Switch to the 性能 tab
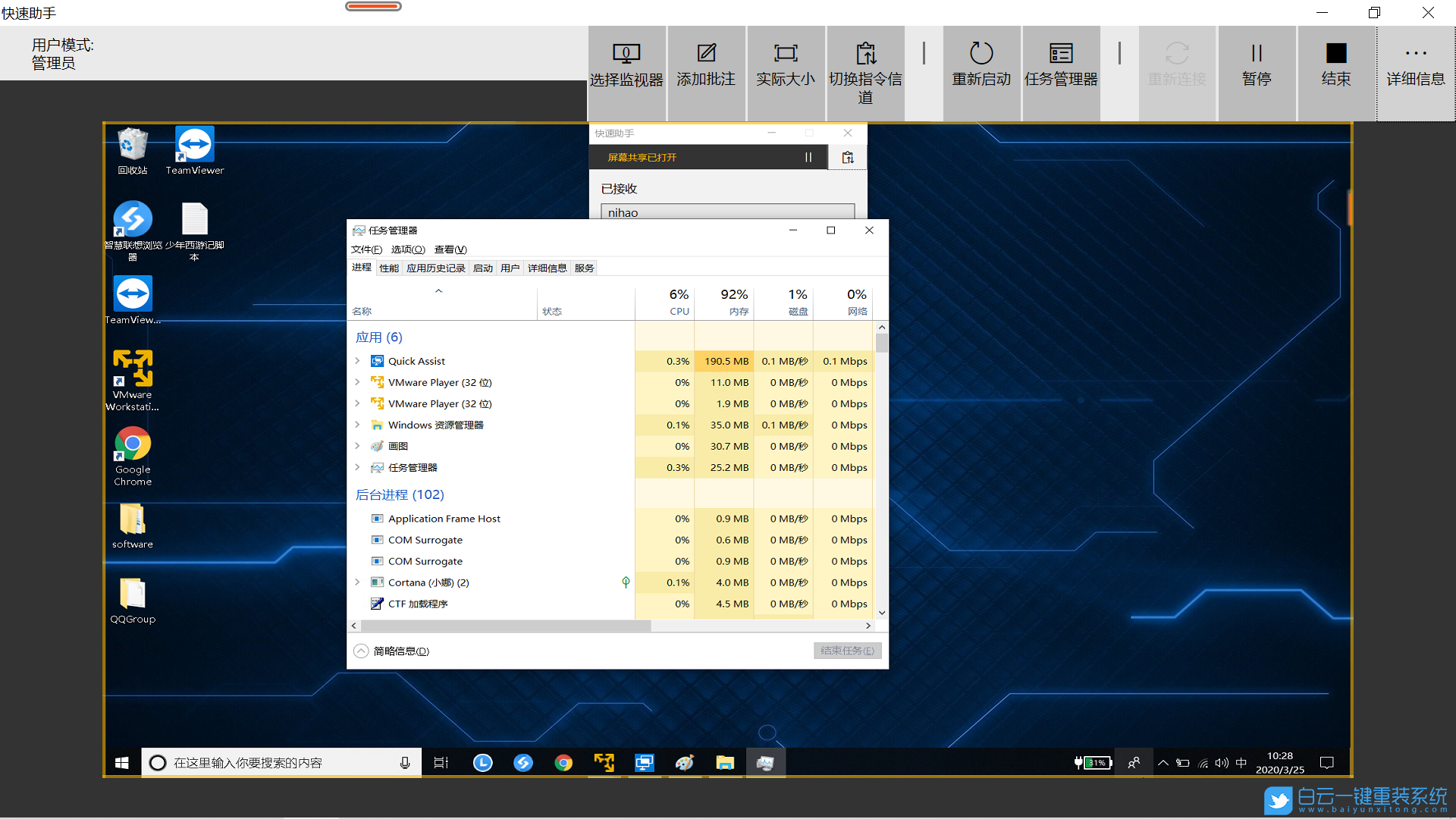 click(x=389, y=267)
